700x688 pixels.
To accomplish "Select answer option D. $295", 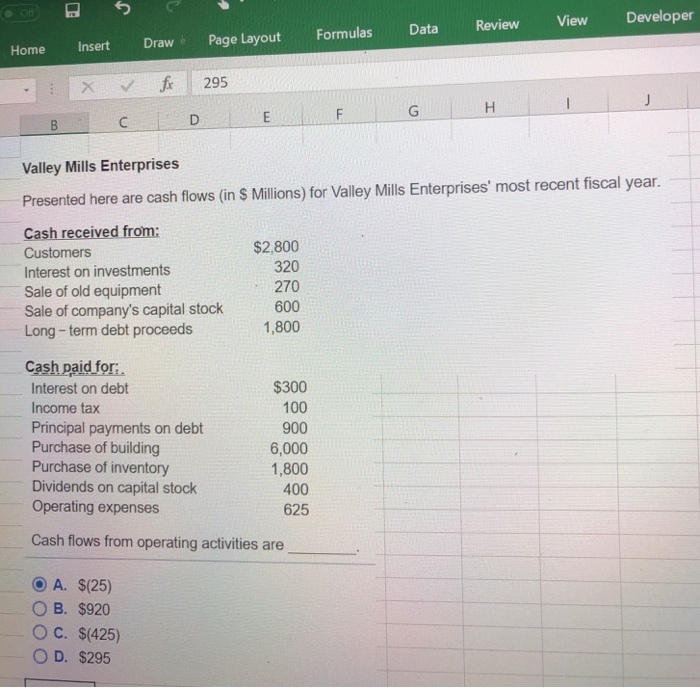I will tap(72, 657).
